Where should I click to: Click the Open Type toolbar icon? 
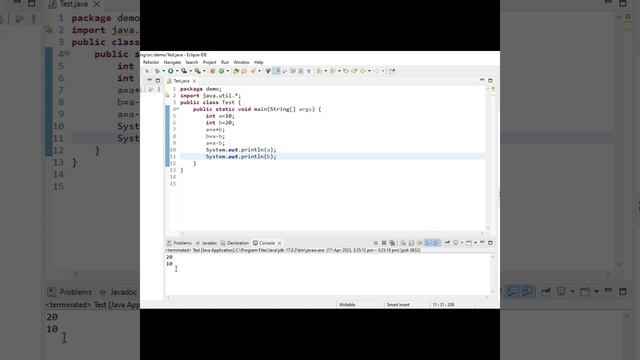[x=236, y=71]
